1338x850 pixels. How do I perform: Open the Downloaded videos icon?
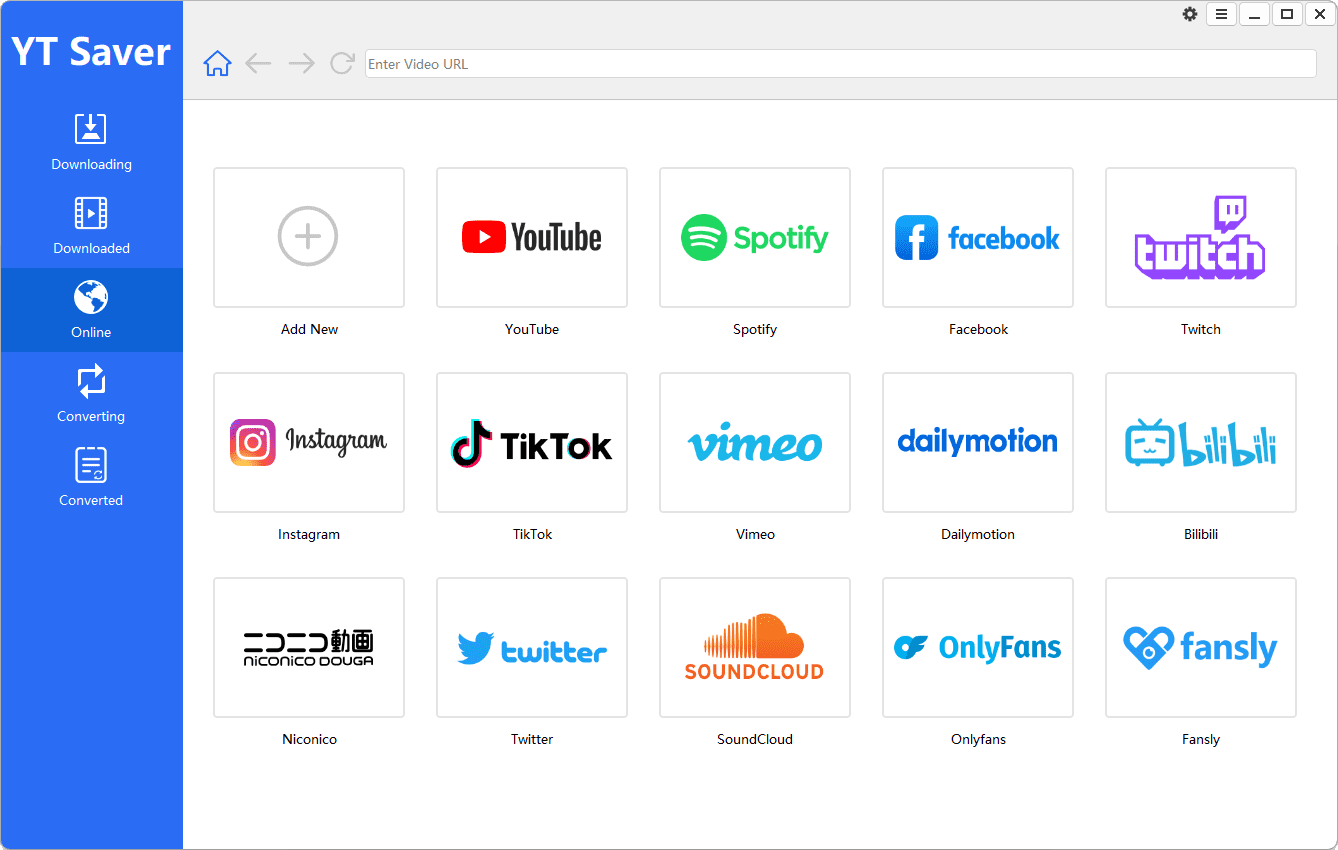(x=91, y=213)
